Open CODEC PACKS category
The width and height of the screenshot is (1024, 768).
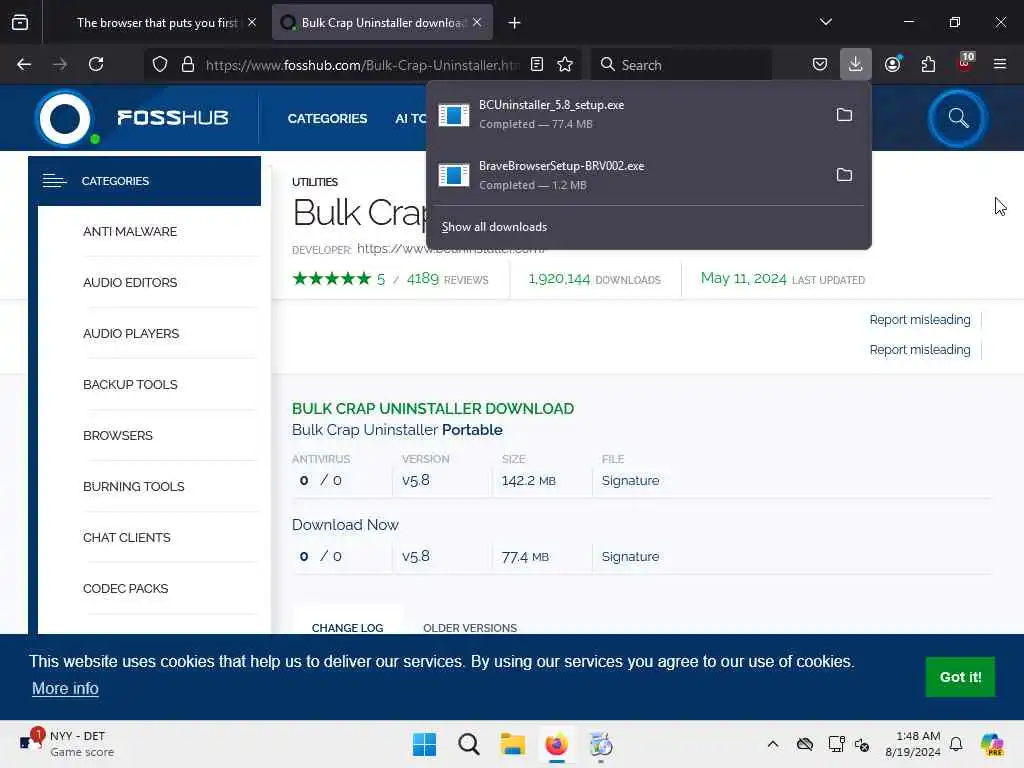click(125, 588)
